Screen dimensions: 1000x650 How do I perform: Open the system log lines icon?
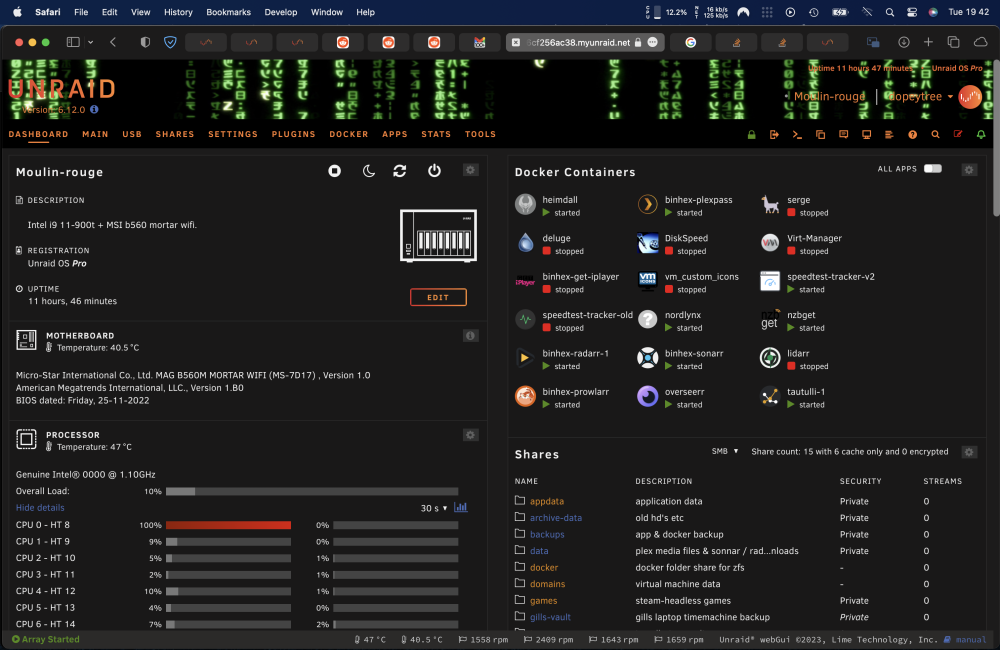889,135
